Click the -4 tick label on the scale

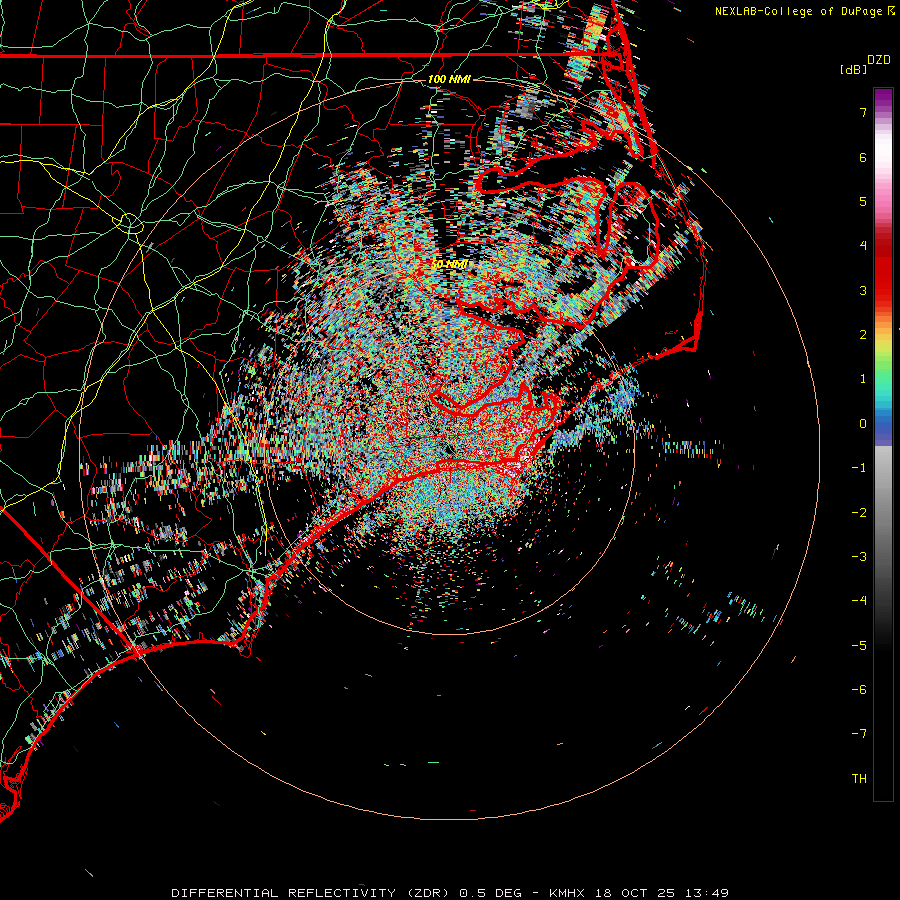point(859,601)
